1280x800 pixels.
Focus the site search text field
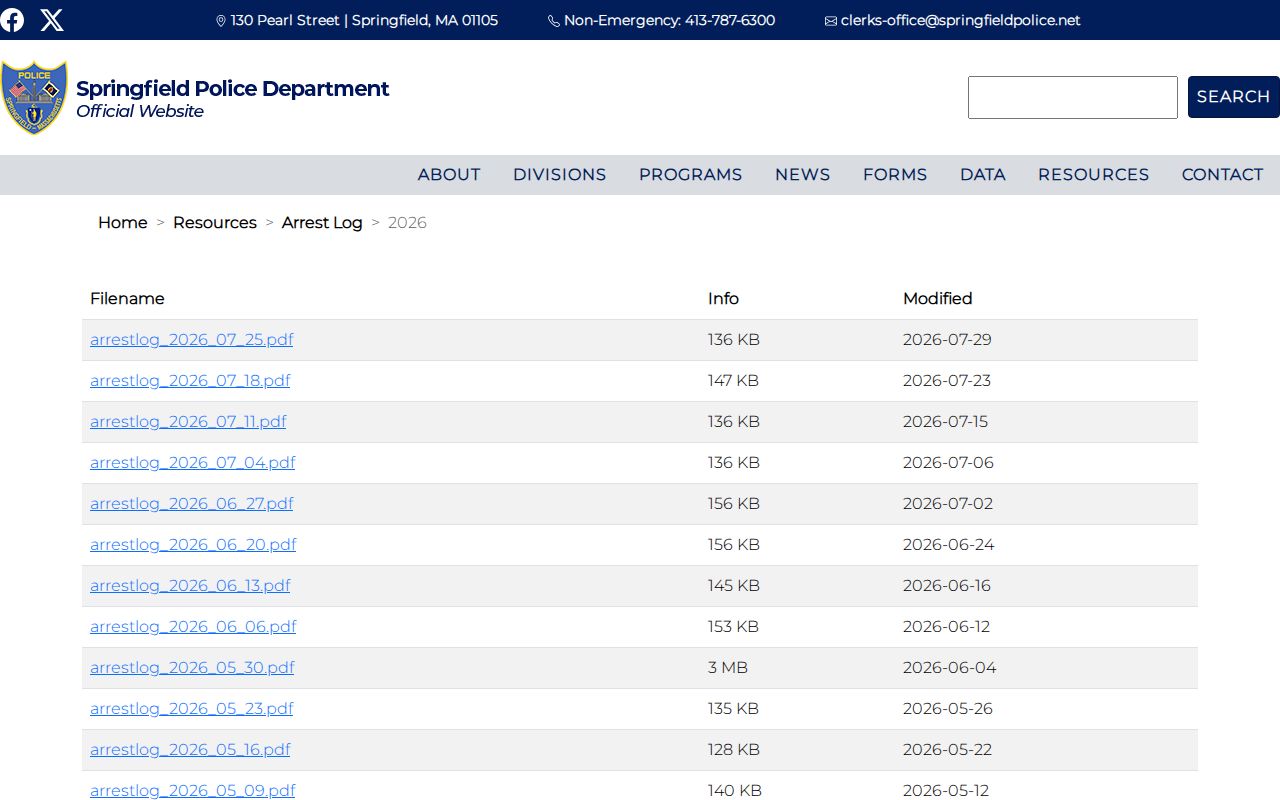(x=1073, y=97)
